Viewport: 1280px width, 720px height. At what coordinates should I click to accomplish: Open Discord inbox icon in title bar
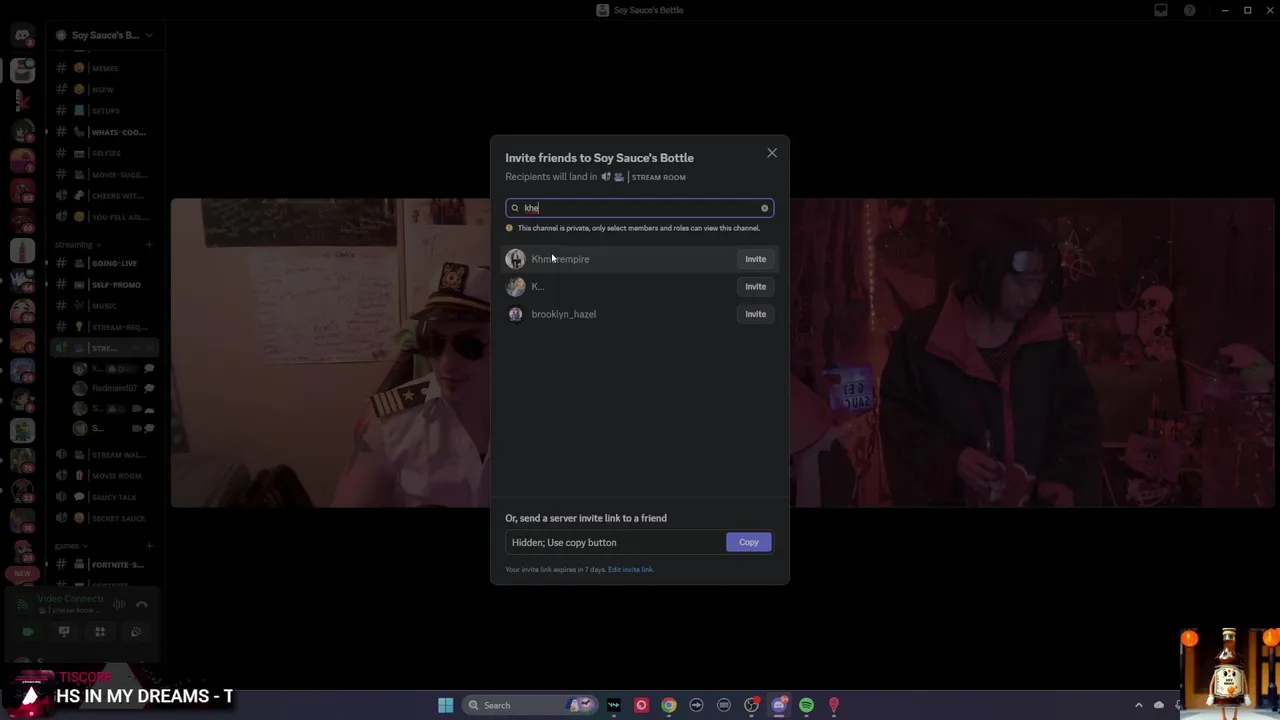pos(1161,10)
